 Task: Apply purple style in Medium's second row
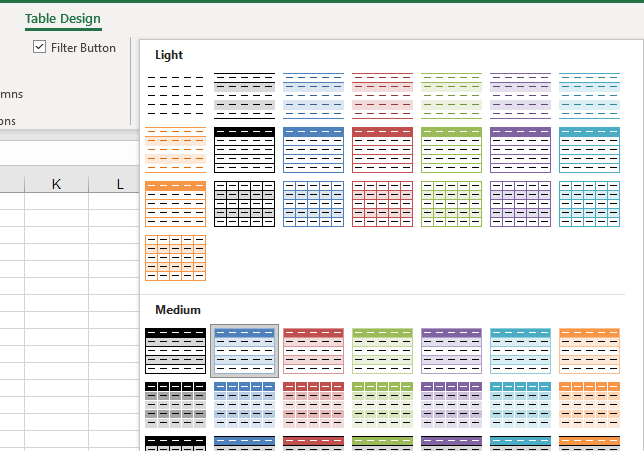click(451, 404)
